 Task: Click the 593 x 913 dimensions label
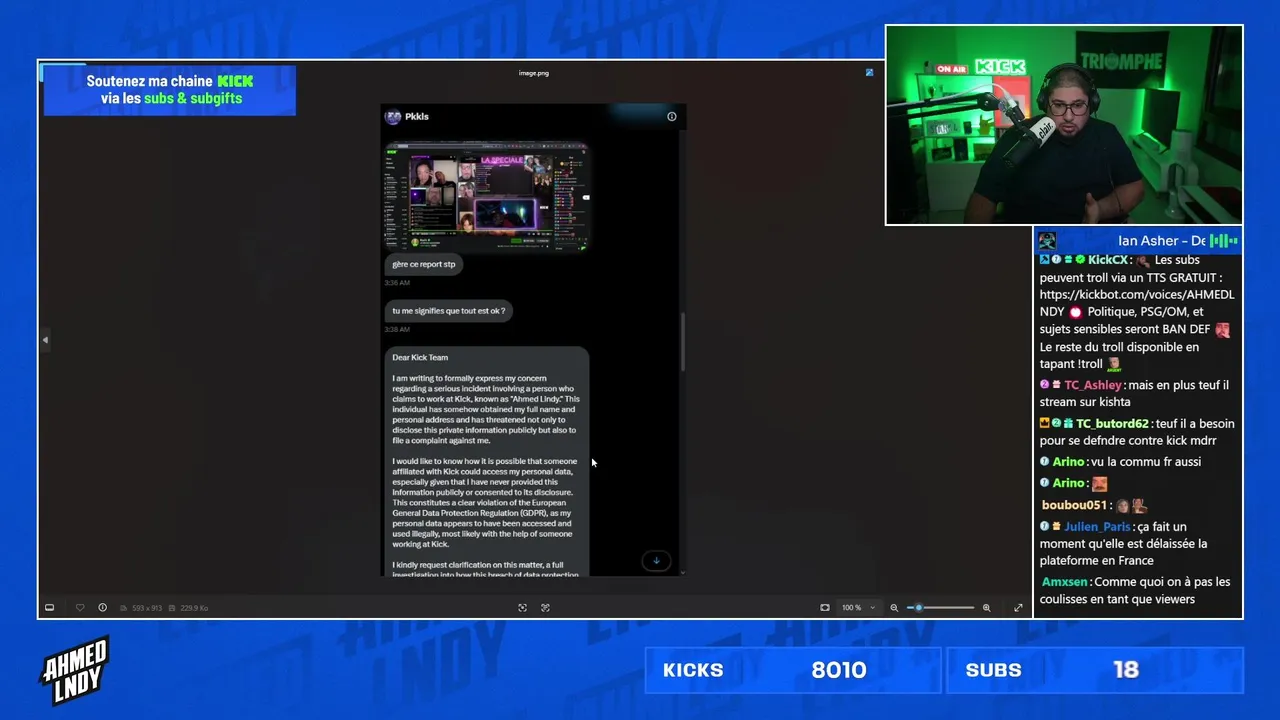146,608
